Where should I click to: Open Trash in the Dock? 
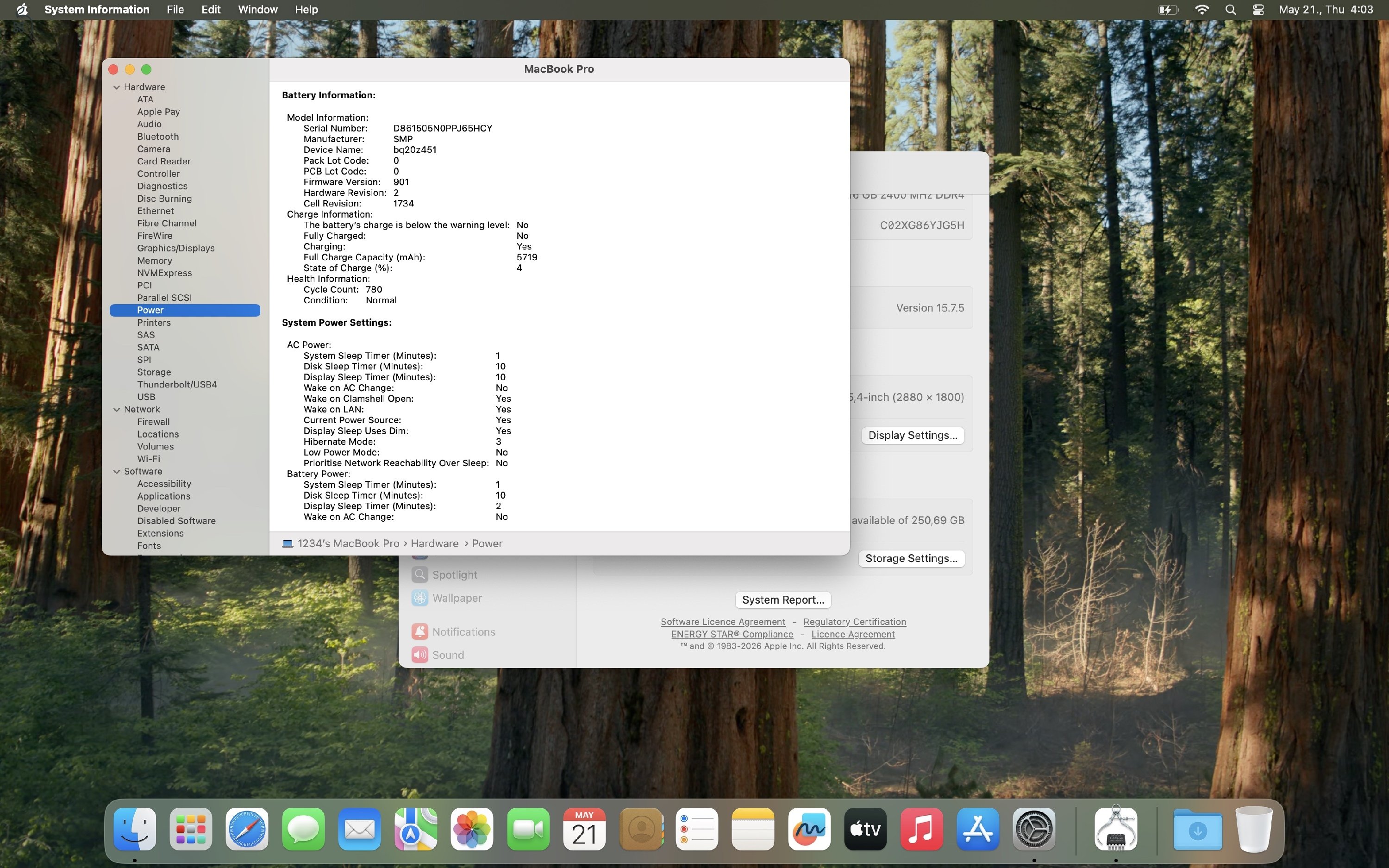tap(1253, 829)
